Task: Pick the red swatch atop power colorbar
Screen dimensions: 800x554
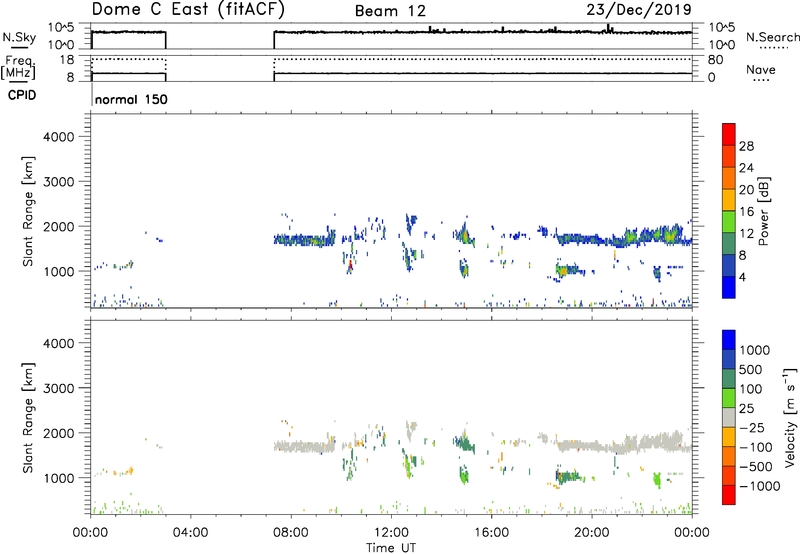Action: [x=729, y=135]
